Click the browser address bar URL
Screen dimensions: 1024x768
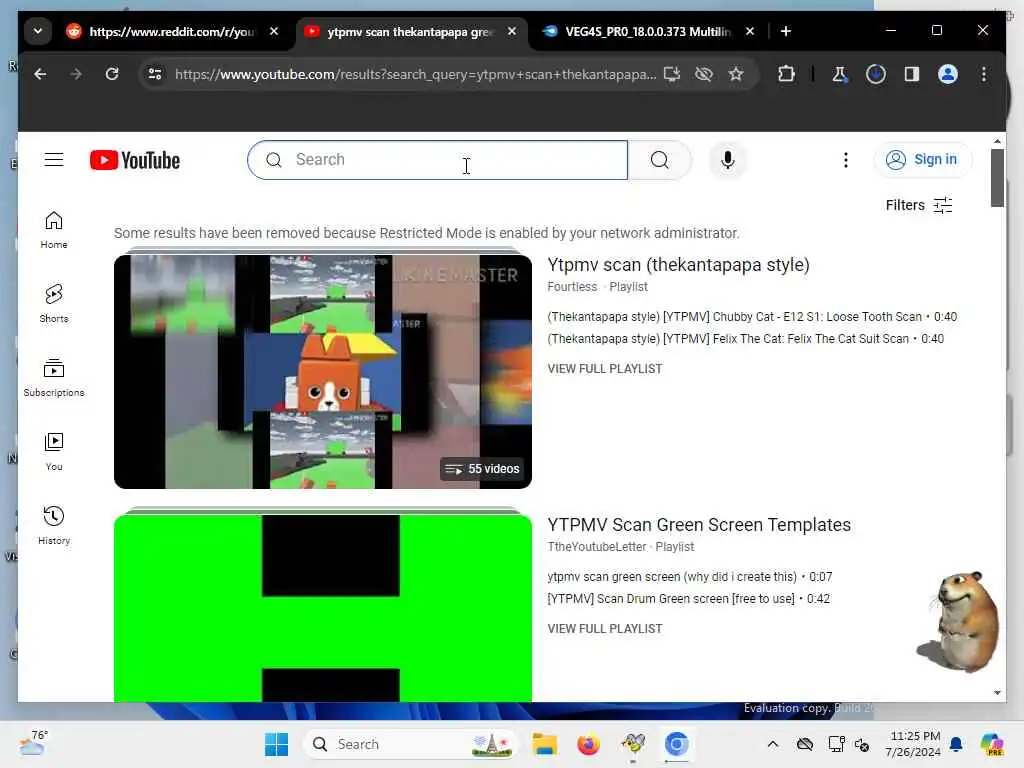pyautogui.click(x=415, y=74)
